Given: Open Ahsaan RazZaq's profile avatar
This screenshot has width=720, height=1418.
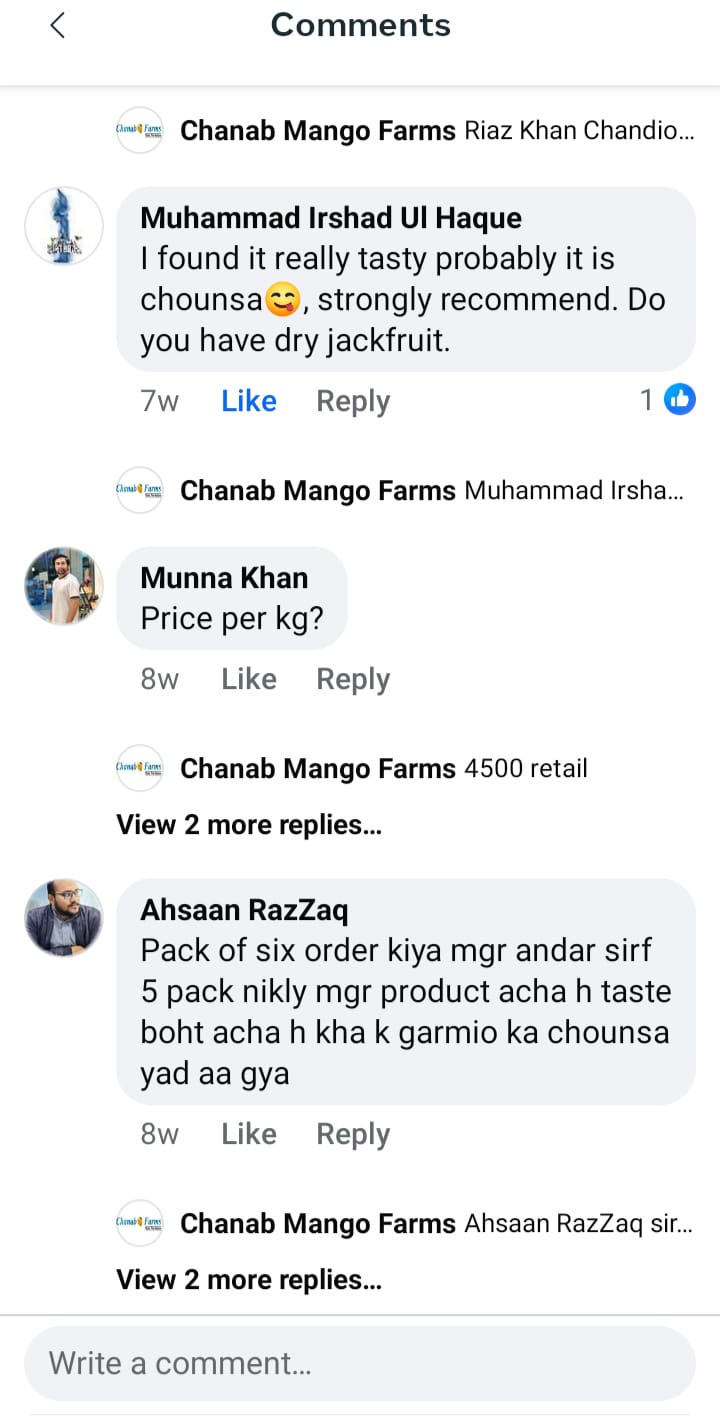Looking at the screenshot, I should pos(64,918).
